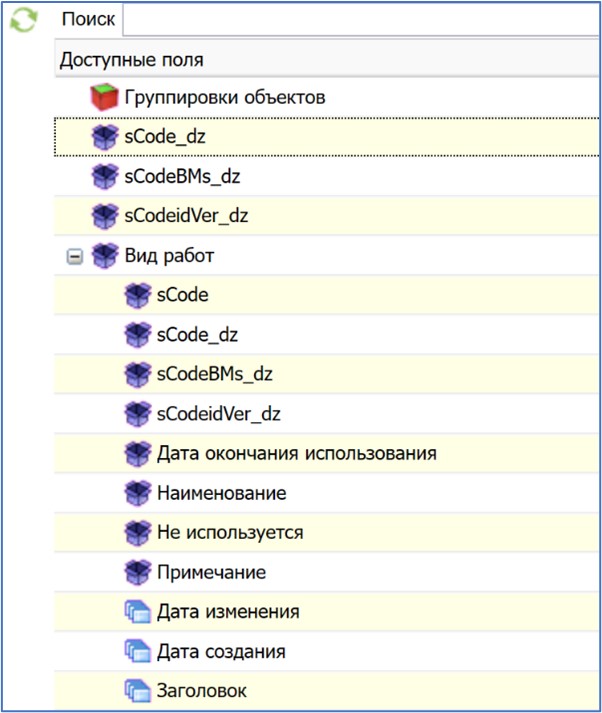Click the box icon next to Наименование
The image size is (602, 713).
136,493
